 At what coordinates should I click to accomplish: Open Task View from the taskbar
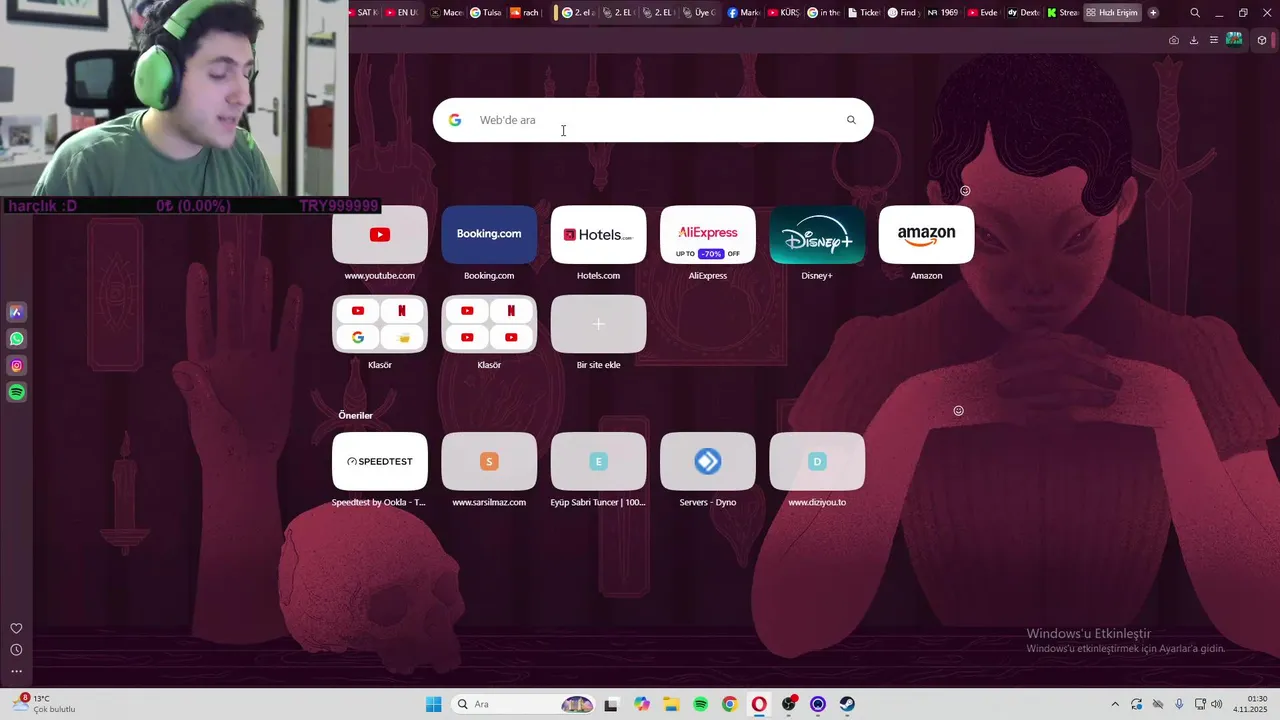611,704
